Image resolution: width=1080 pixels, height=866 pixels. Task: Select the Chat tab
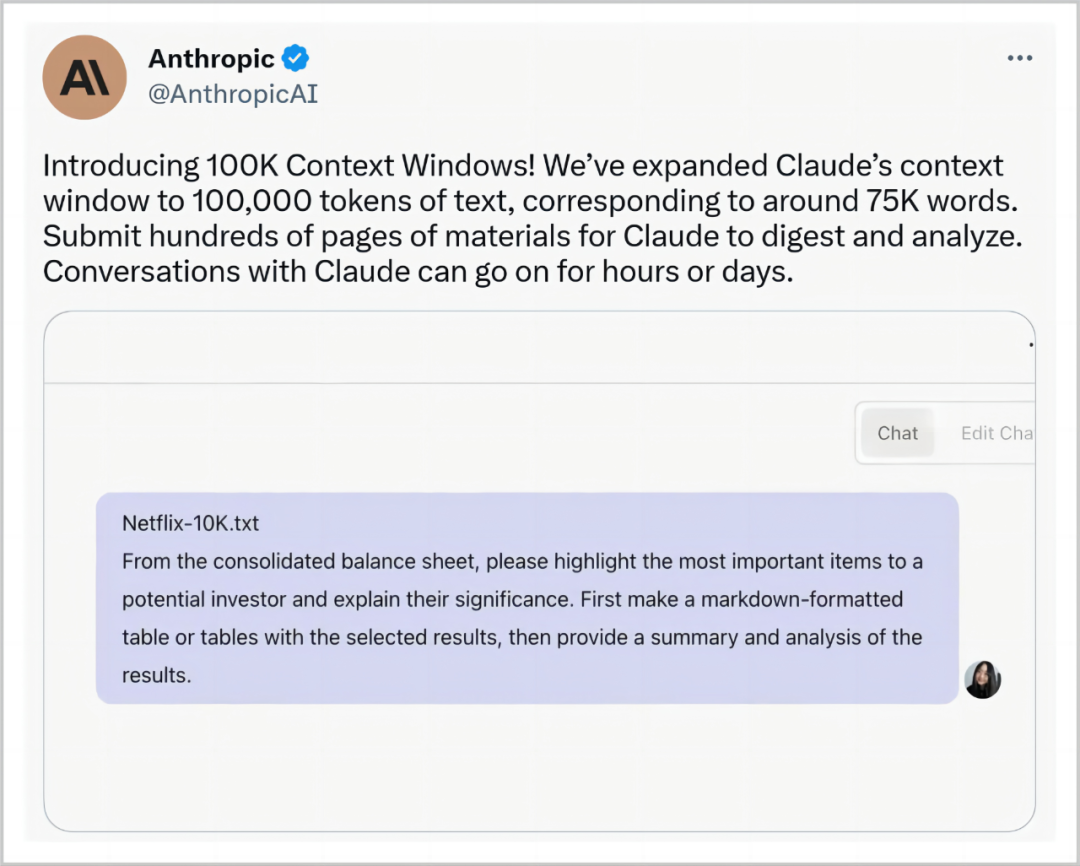tap(897, 433)
